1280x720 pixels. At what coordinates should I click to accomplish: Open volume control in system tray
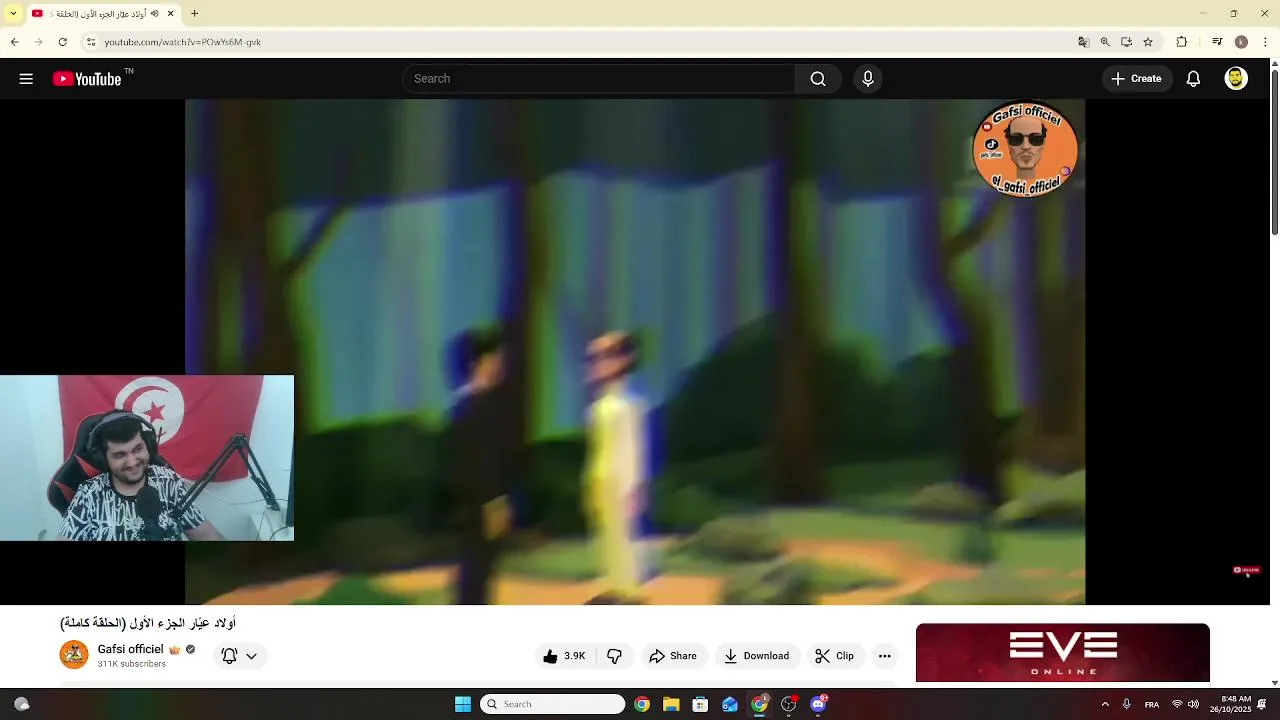tap(1193, 704)
